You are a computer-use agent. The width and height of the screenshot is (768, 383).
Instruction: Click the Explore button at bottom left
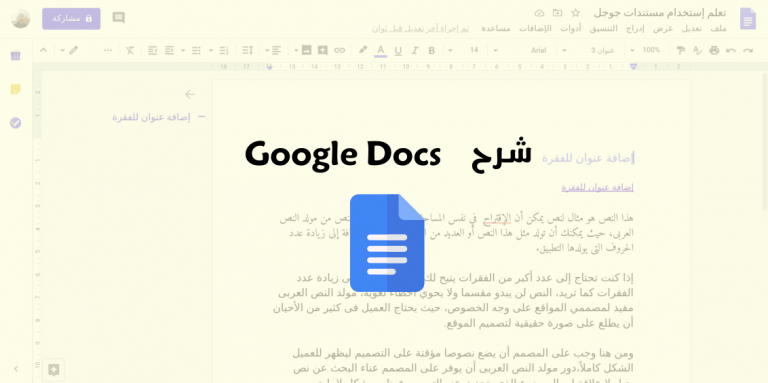tap(54, 370)
